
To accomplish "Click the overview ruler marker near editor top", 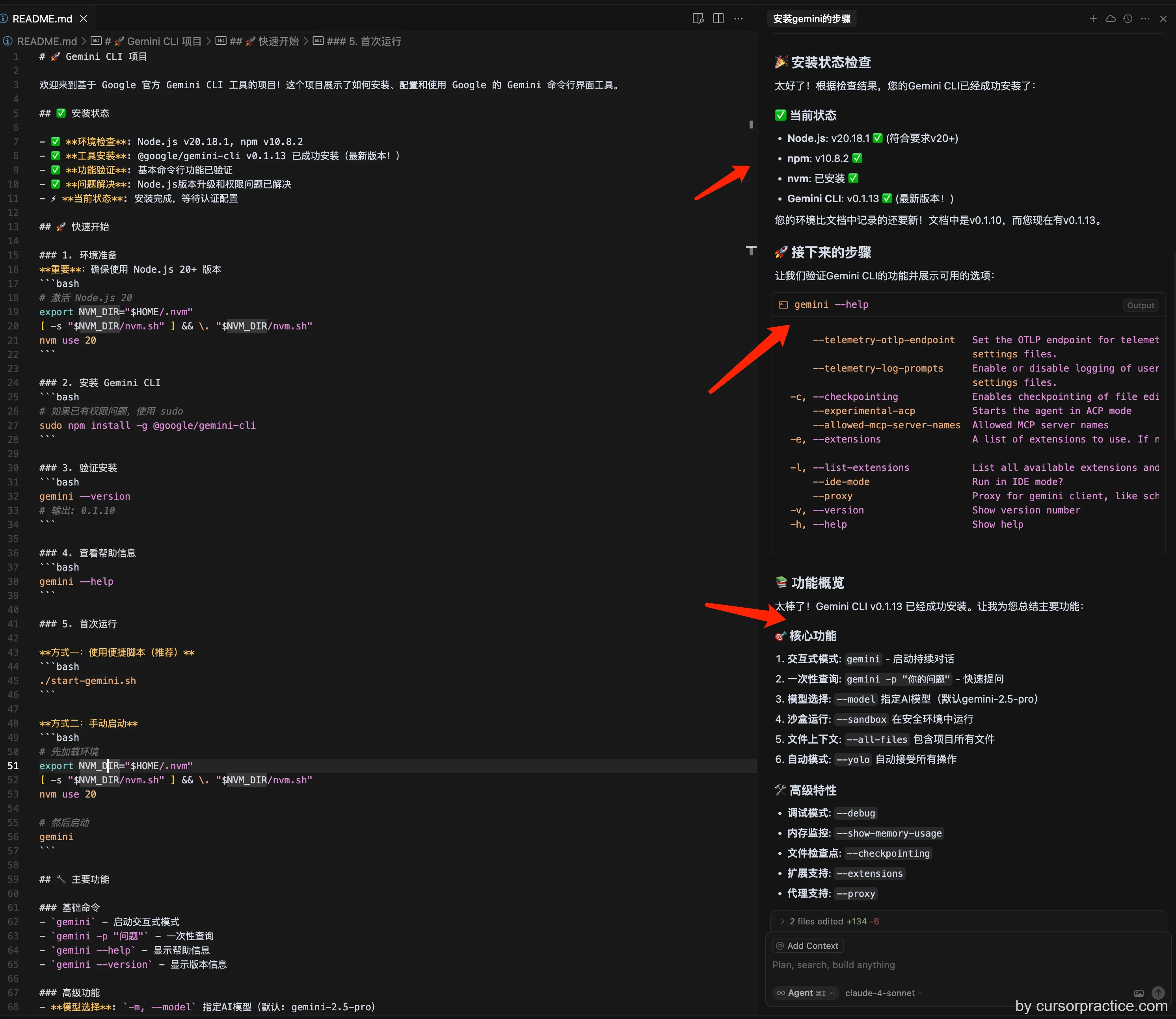I will pyautogui.click(x=751, y=124).
